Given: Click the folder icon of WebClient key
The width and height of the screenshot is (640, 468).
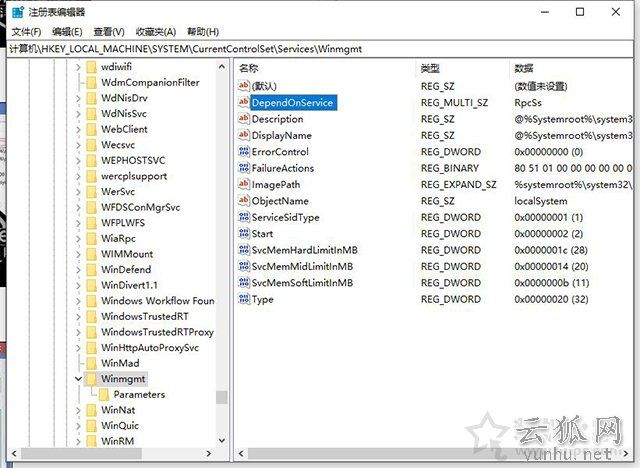Looking at the screenshot, I should click(x=91, y=129).
